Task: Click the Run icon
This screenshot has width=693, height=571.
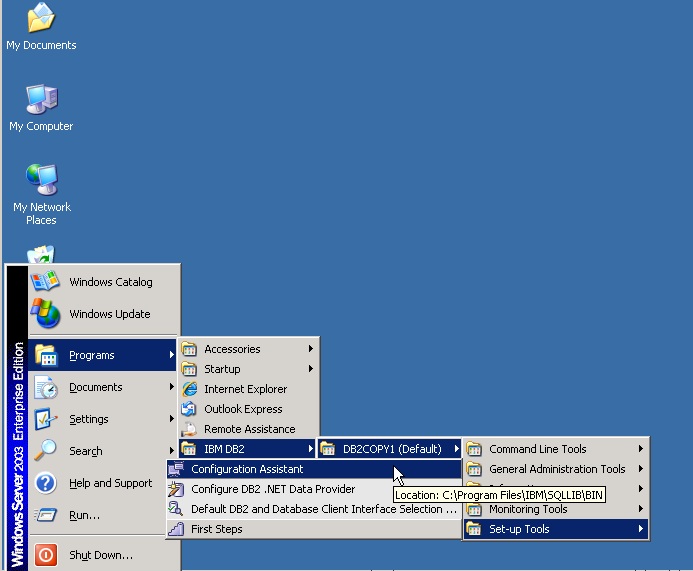Action: click(x=46, y=515)
